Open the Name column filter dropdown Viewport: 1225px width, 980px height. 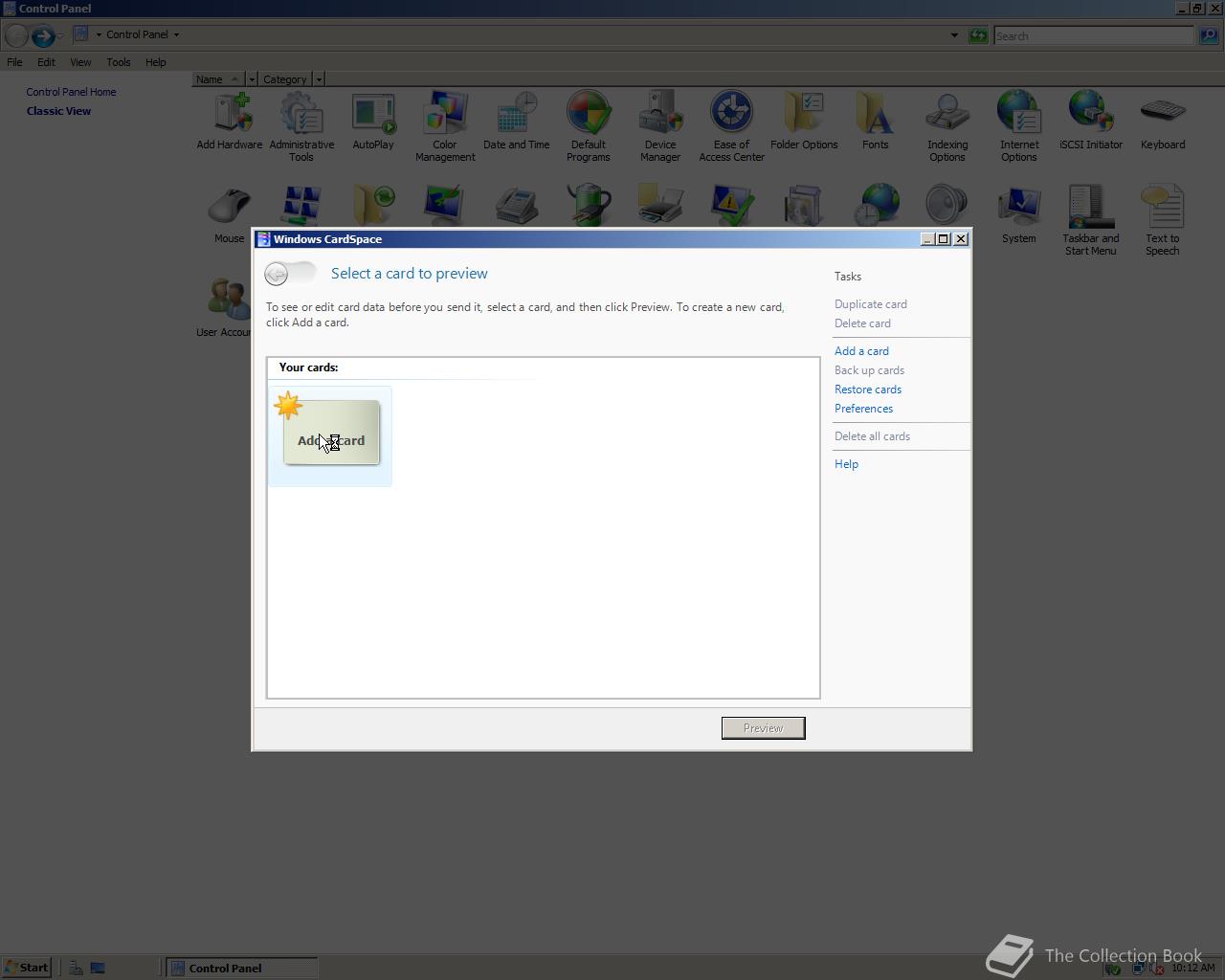(x=252, y=79)
